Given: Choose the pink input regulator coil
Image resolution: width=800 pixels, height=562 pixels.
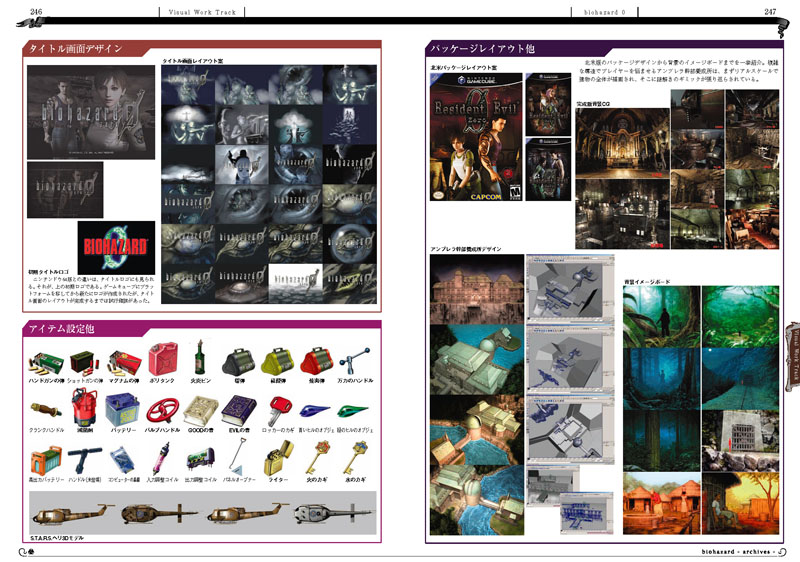Looking at the screenshot, I should coord(162,458).
